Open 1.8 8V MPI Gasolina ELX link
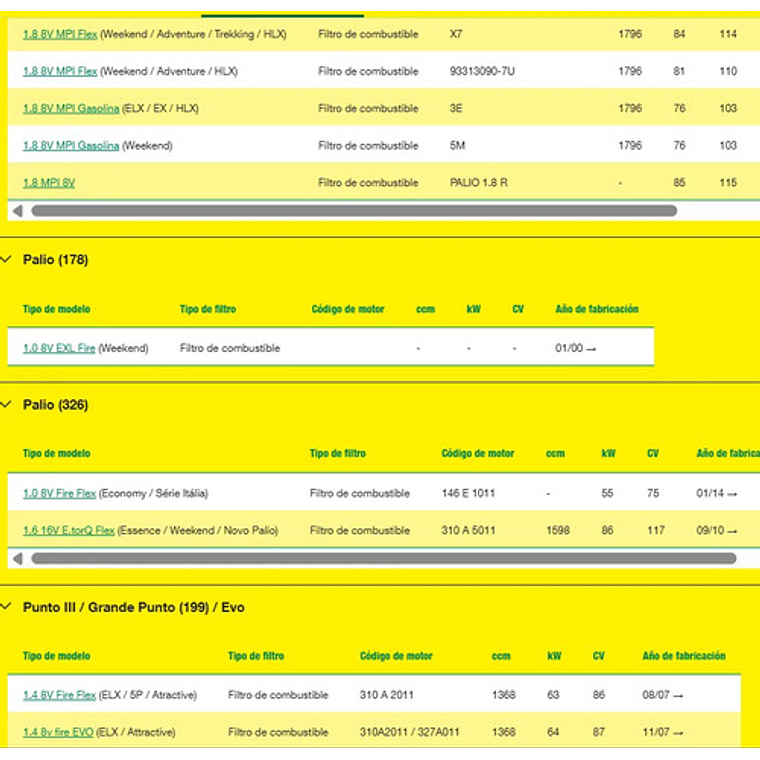This screenshot has height=760, width=760. pos(71,108)
